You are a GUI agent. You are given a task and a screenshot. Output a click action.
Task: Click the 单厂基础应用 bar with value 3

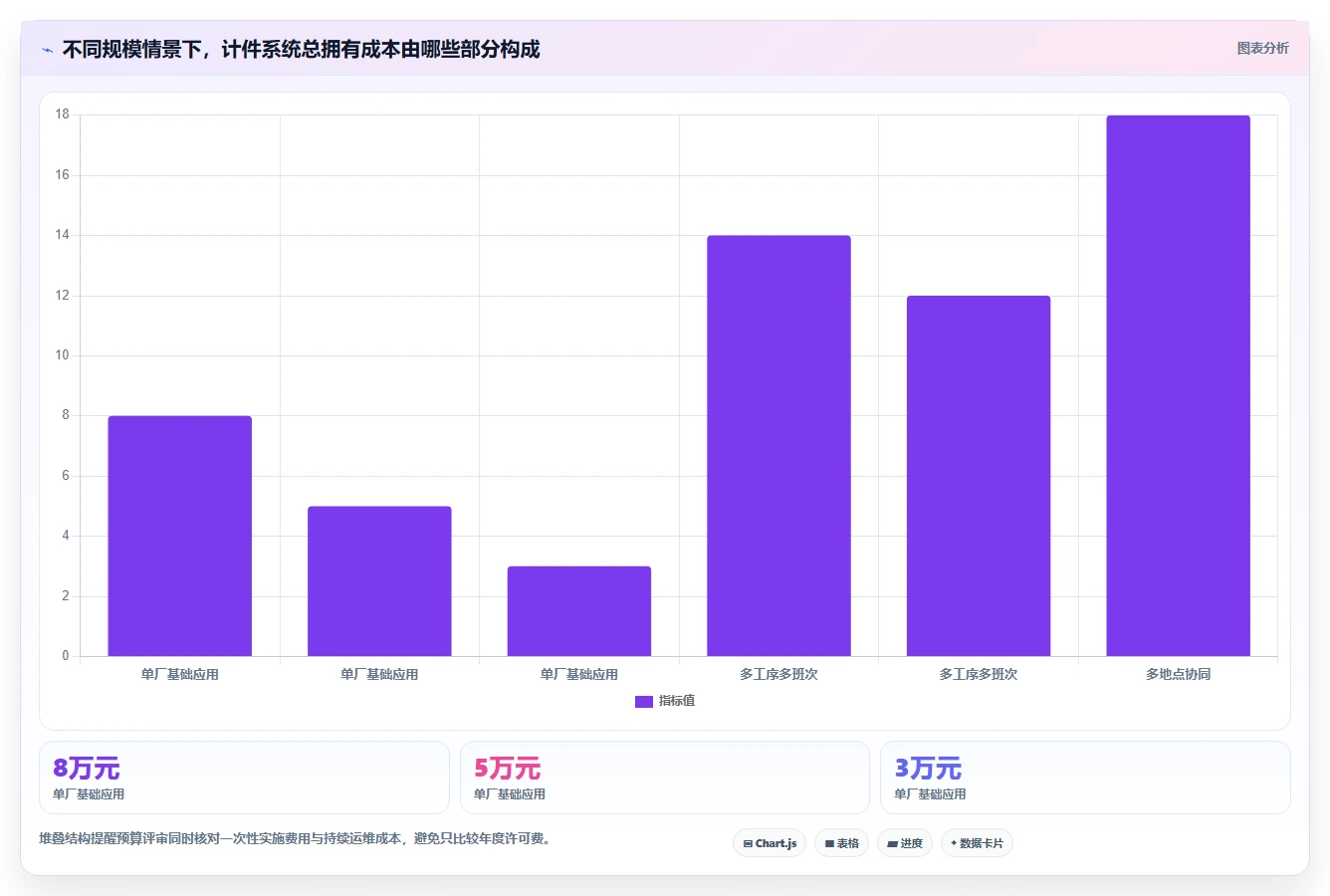[579, 611]
